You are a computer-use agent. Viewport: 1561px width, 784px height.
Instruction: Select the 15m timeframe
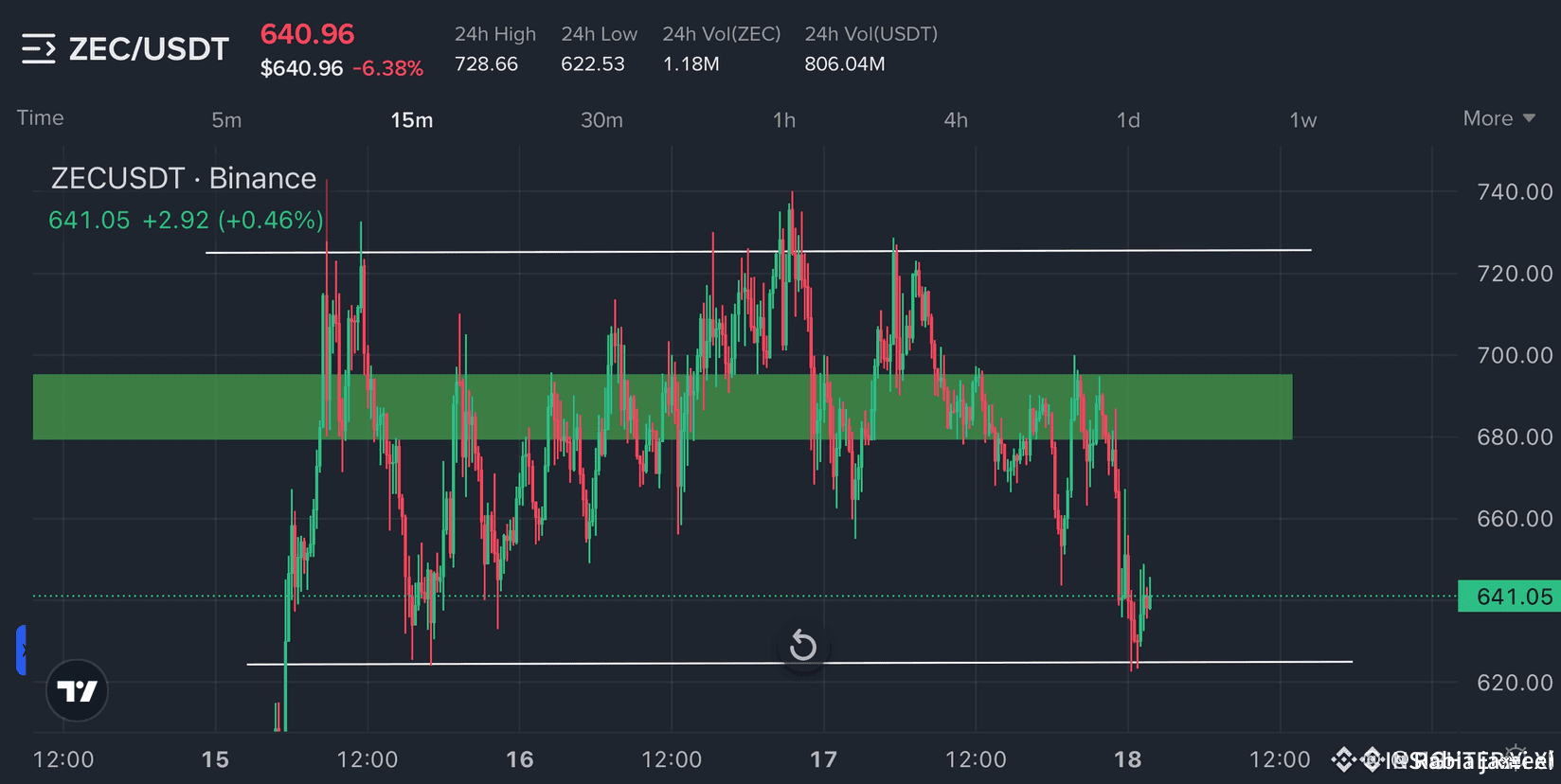pyautogui.click(x=412, y=120)
